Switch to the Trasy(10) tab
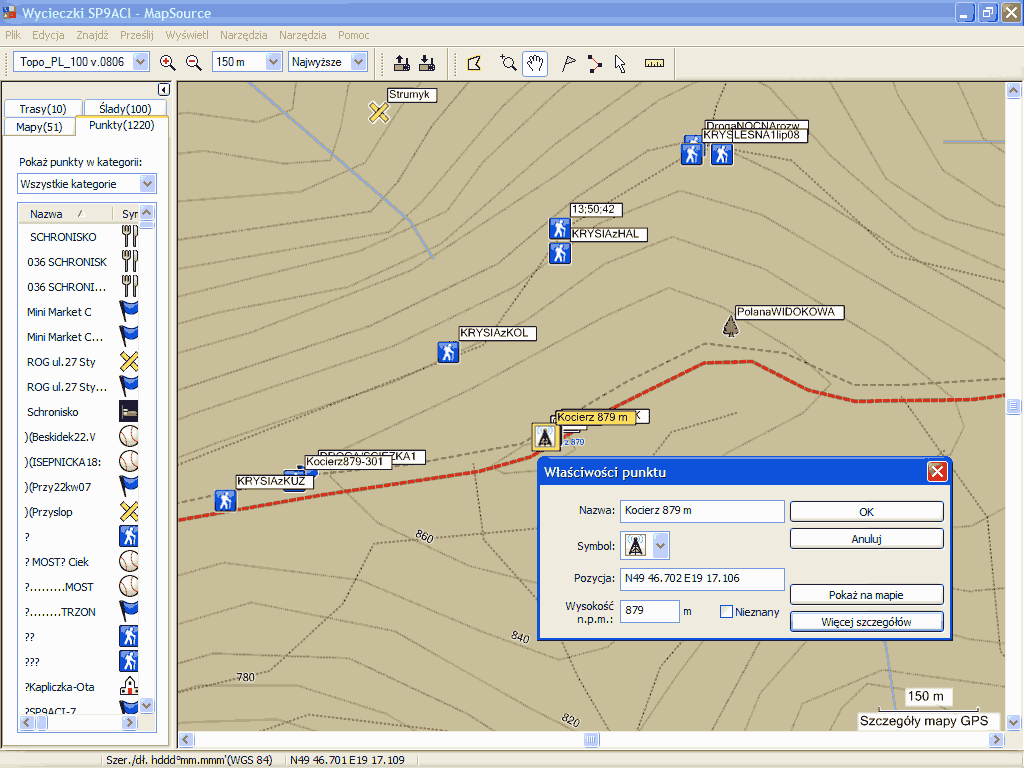This screenshot has width=1024, height=768. point(43,108)
